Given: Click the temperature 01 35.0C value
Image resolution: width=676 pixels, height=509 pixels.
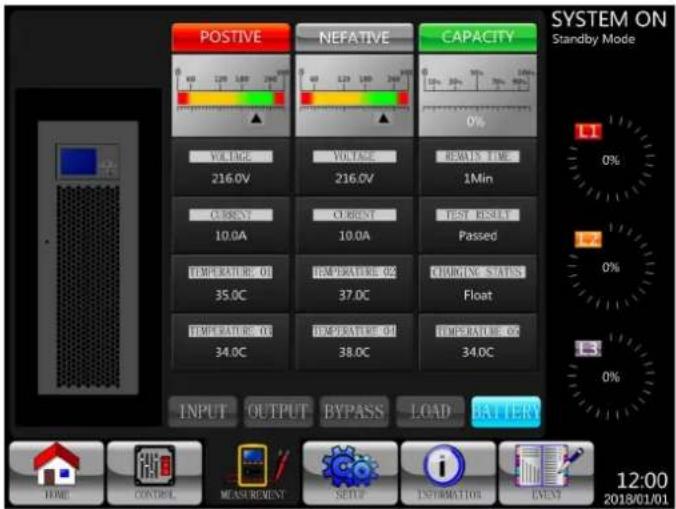Looking at the screenshot, I should (x=231, y=295).
